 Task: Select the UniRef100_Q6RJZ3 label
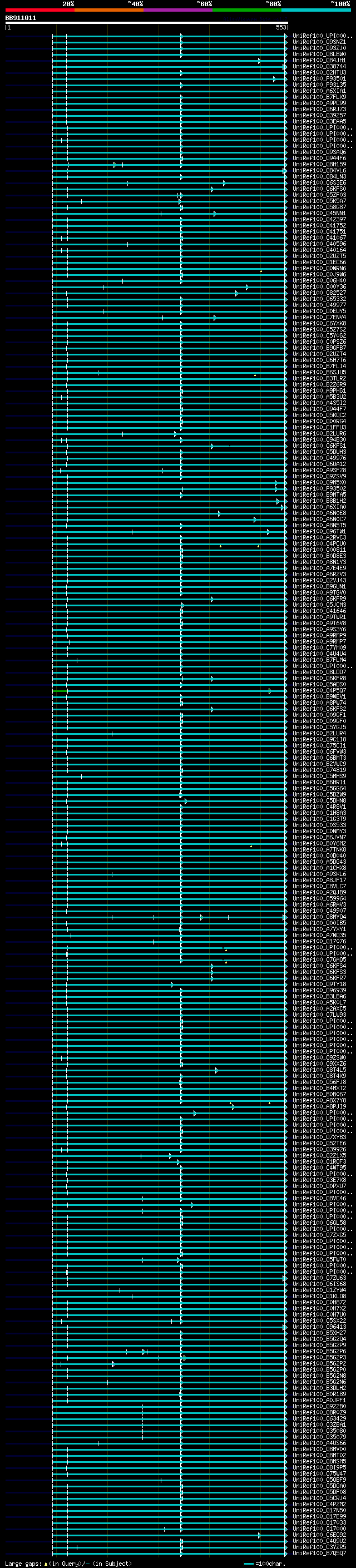coord(319,109)
